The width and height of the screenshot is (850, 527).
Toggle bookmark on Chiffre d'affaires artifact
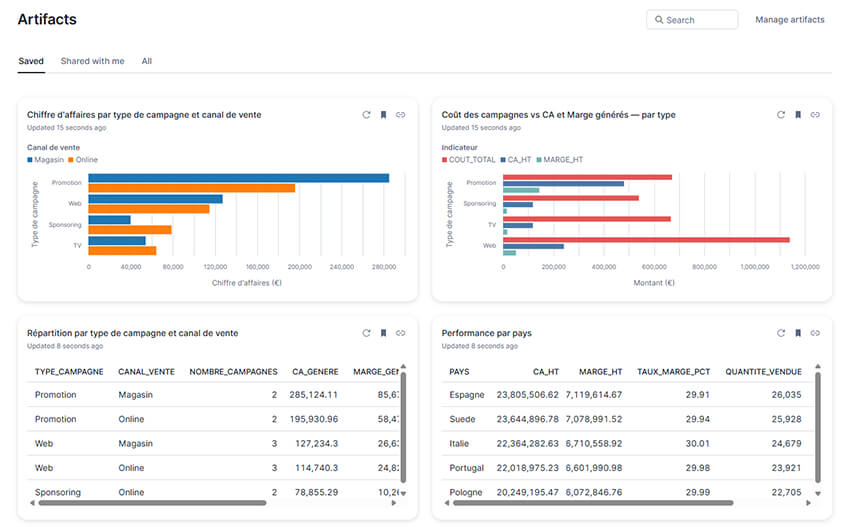(x=383, y=115)
